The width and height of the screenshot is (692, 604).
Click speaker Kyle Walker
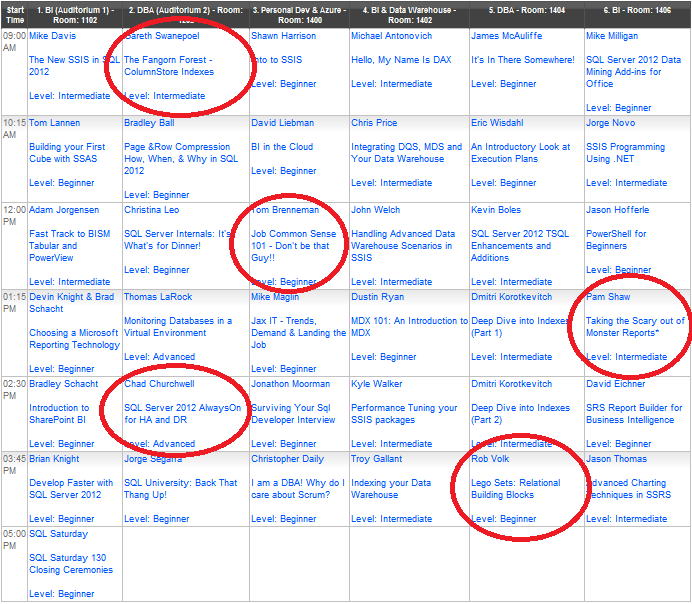click(x=376, y=383)
